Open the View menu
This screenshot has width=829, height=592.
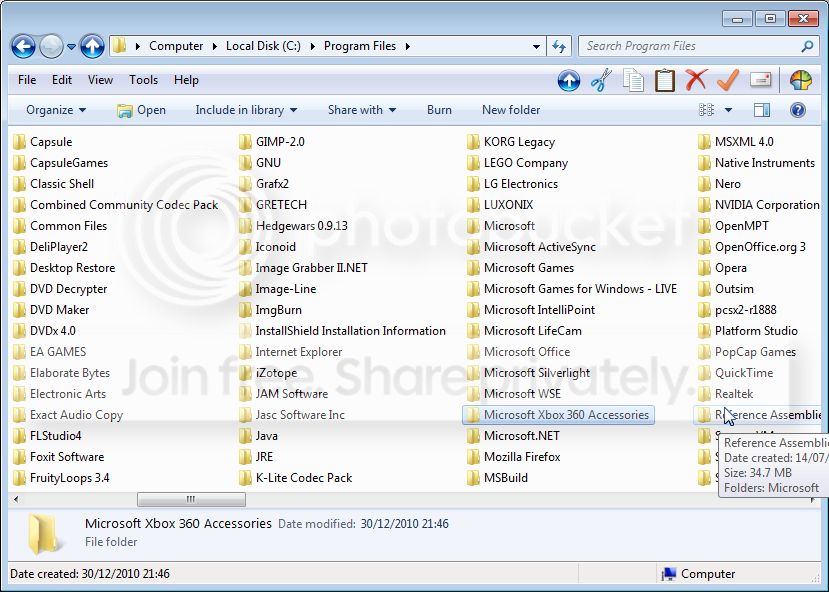(100, 80)
